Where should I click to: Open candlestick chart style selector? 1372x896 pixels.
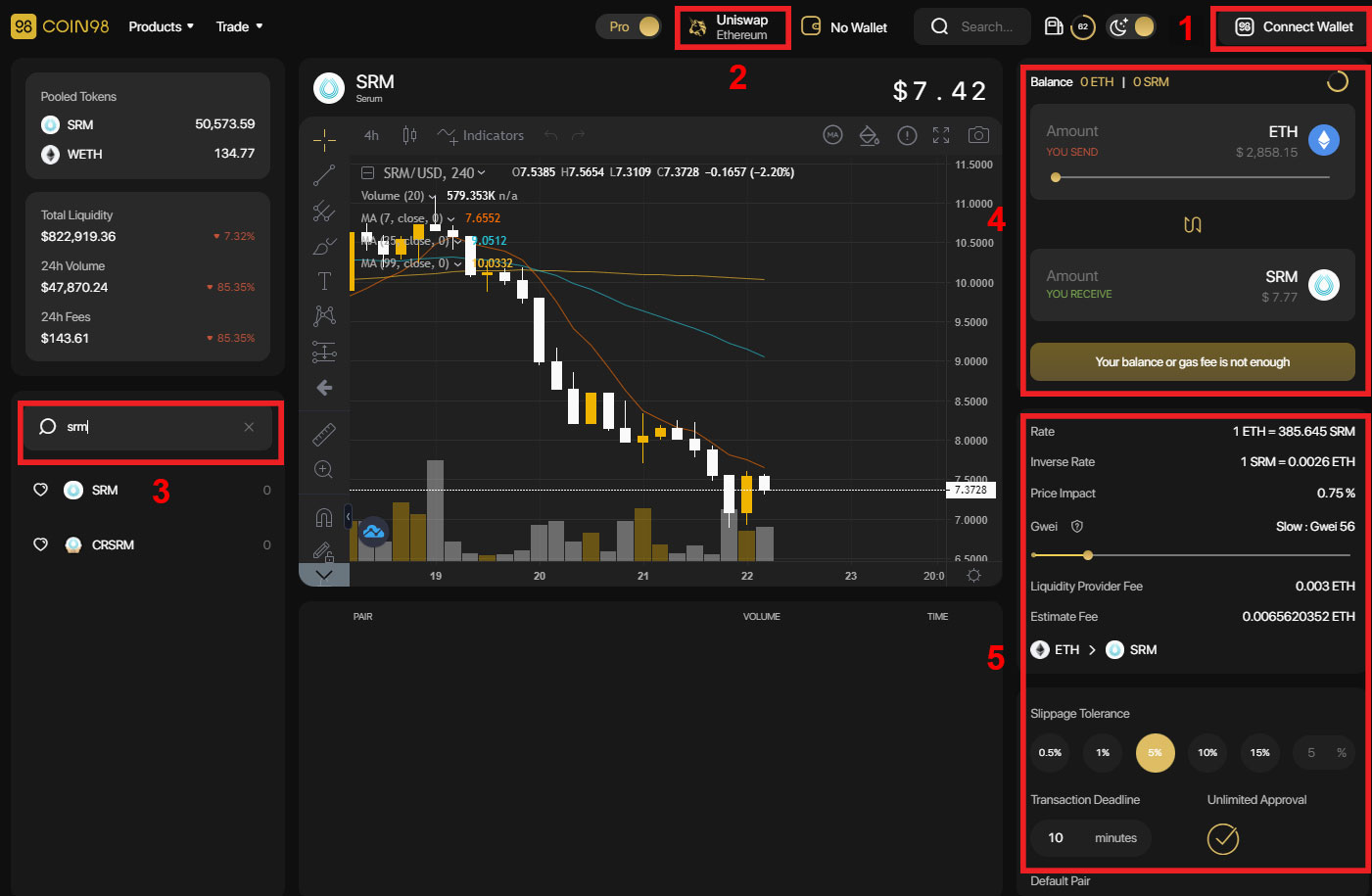[x=409, y=135]
